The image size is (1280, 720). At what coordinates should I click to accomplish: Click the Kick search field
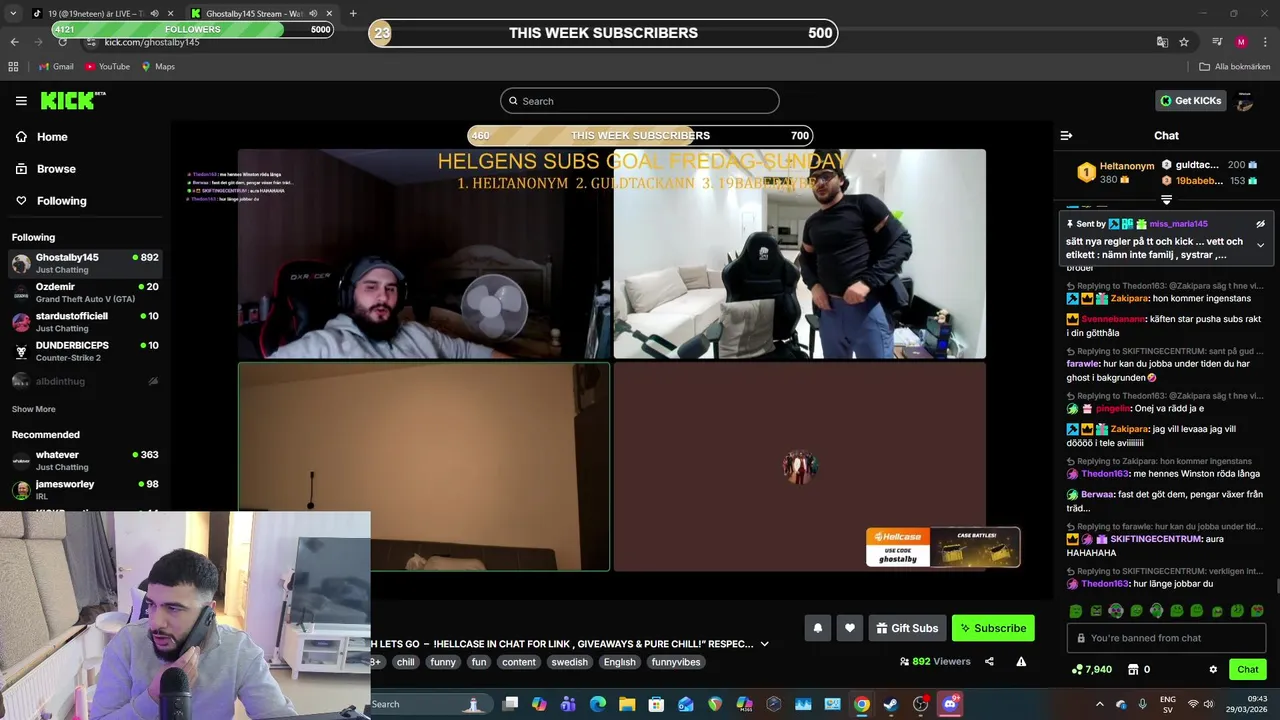click(x=640, y=101)
